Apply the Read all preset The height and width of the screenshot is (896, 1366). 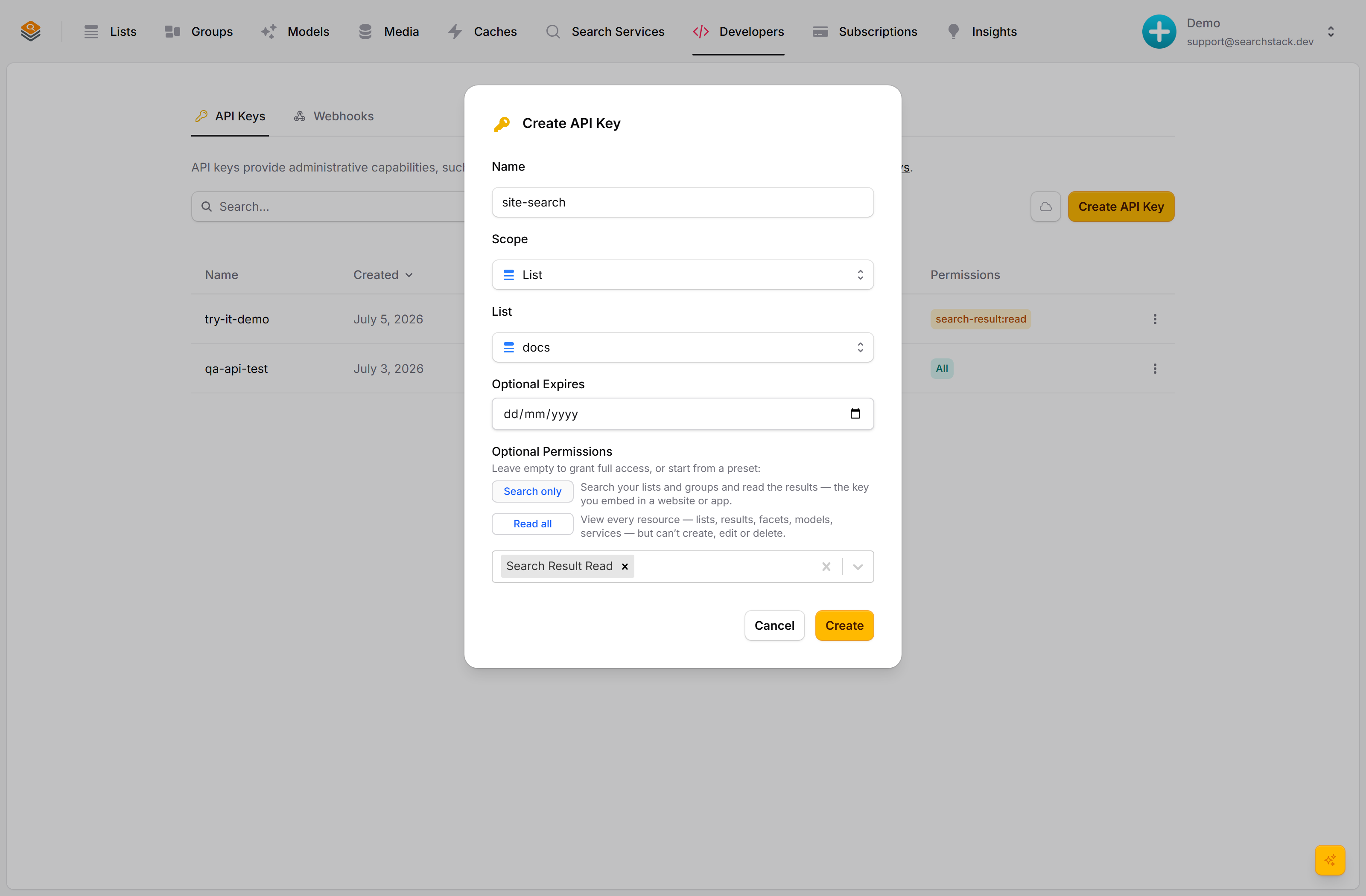pyautogui.click(x=532, y=524)
